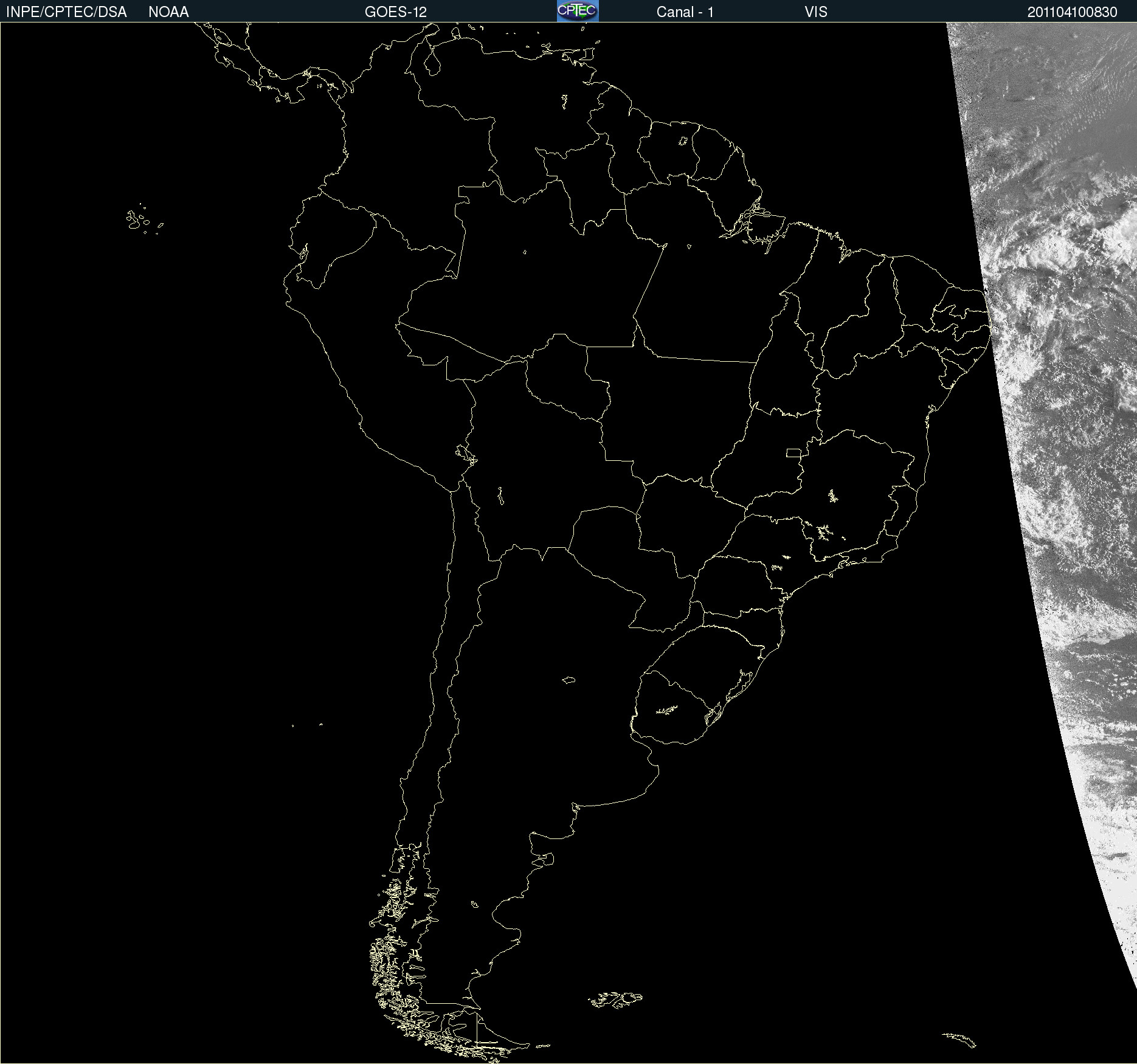The width and height of the screenshot is (1137, 1064).
Task: Click the VIS channel label
Action: 816,12
